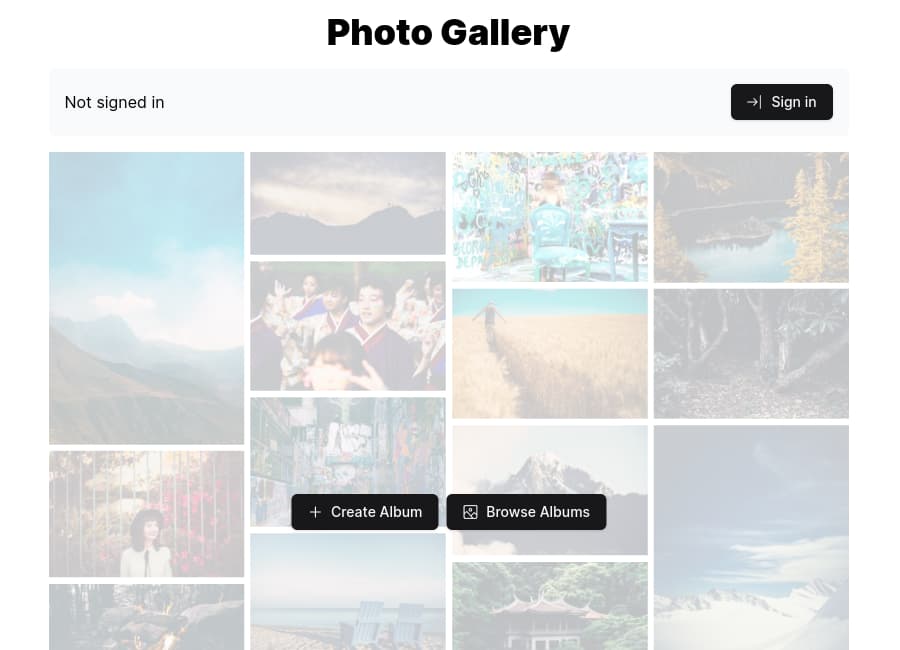The height and width of the screenshot is (650, 900).
Task: Click the sign-in arrow icon
Action: pos(754,102)
